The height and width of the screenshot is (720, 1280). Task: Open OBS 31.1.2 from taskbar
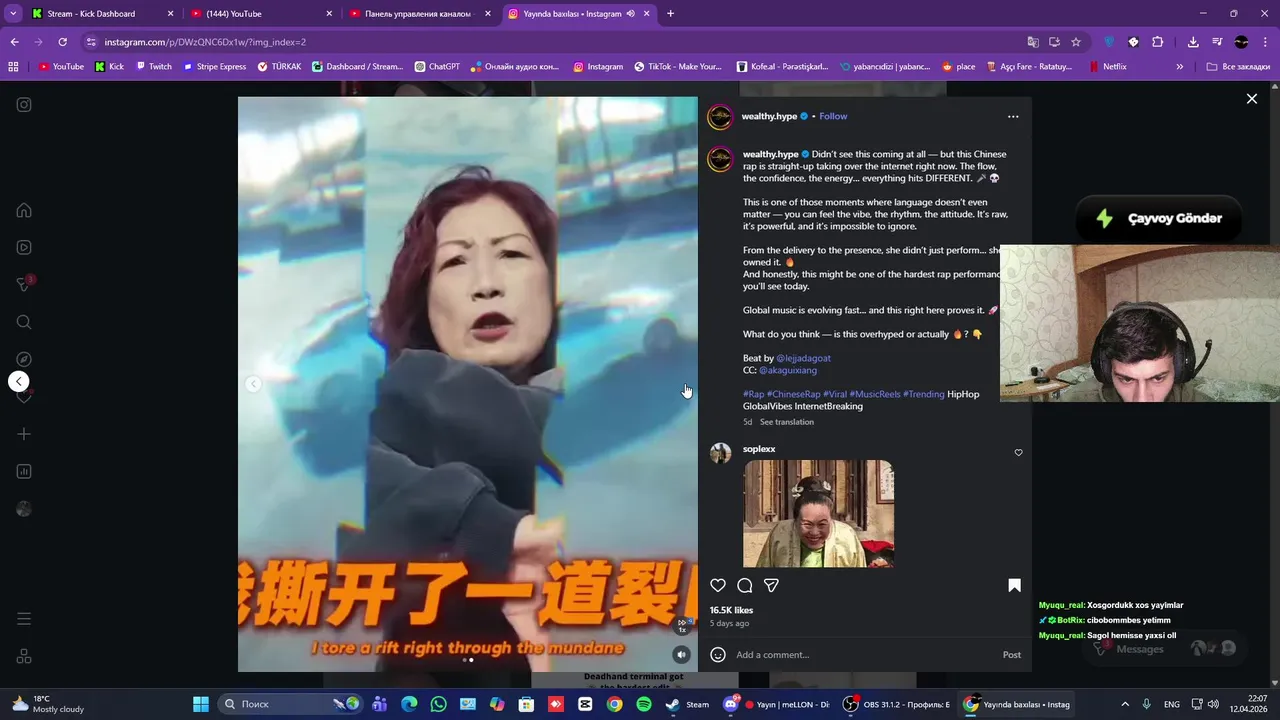pyautogui.click(x=896, y=704)
